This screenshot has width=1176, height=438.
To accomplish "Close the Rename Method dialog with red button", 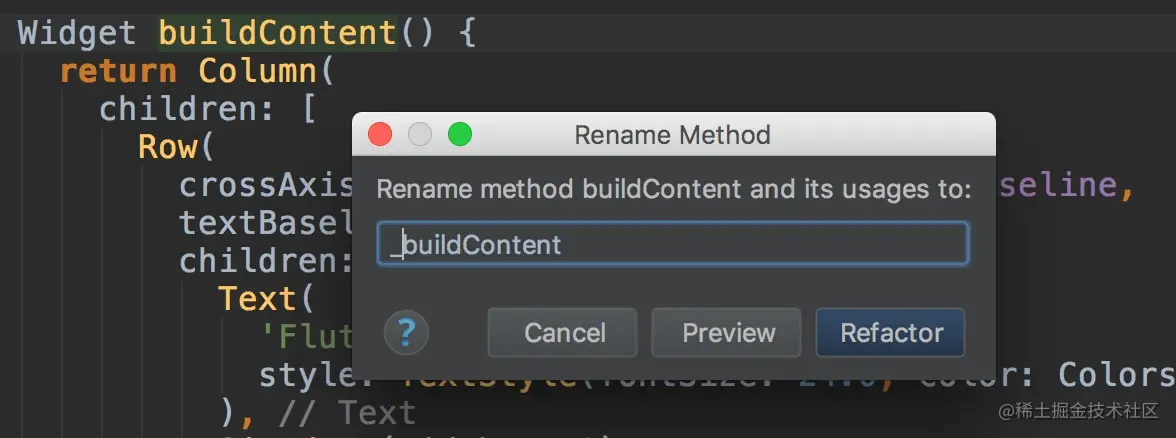I will click(380, 135).
